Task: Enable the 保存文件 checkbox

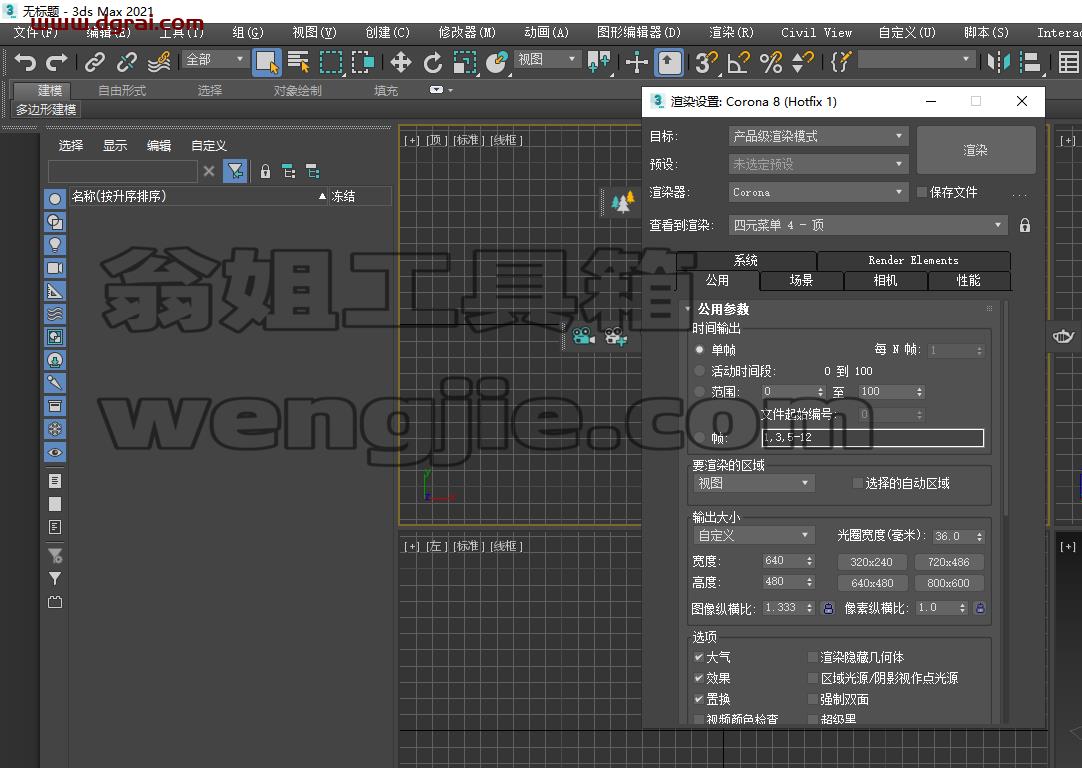Action: (921, 192)
